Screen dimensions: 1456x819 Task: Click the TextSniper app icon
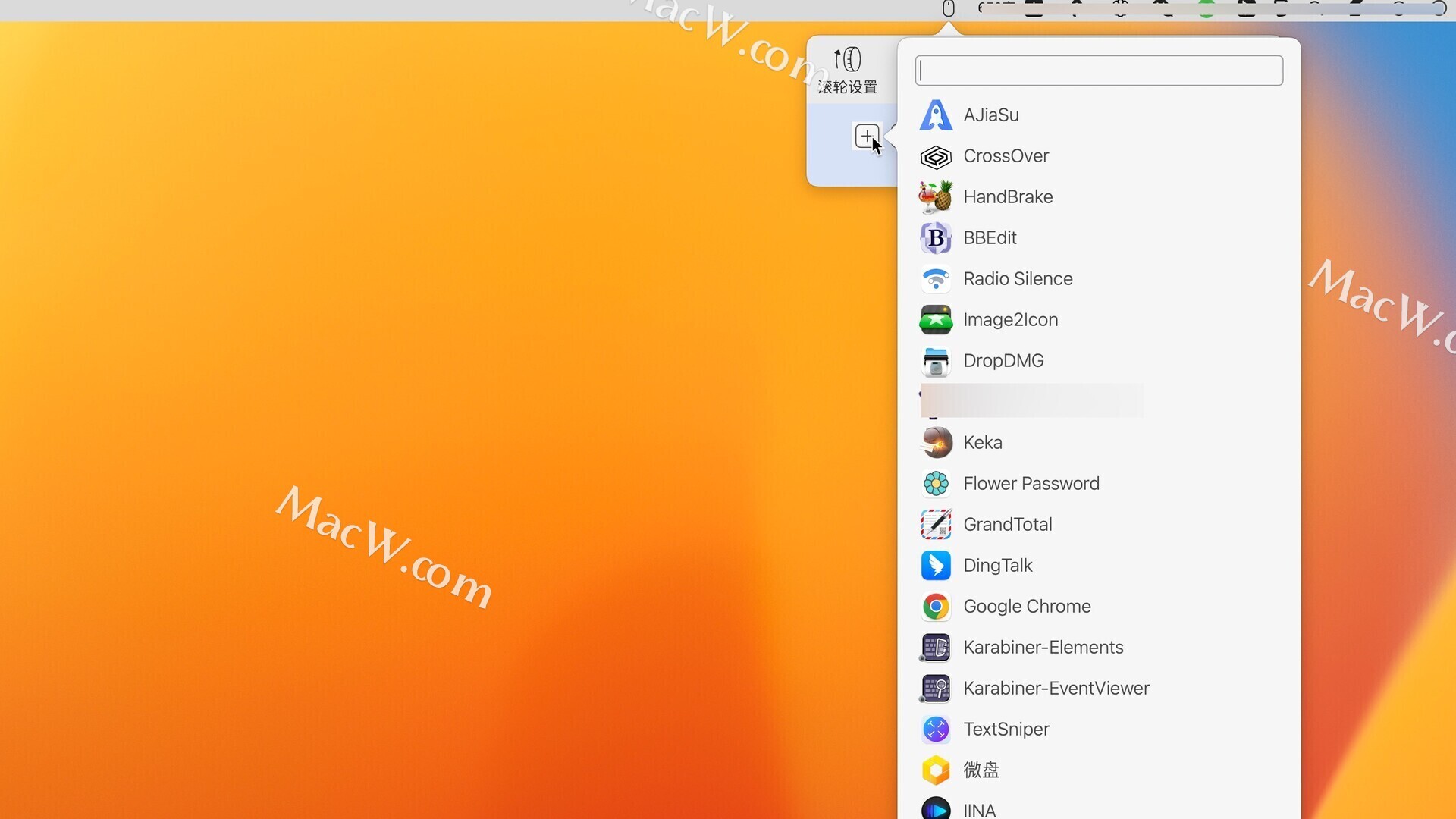point(936,730)
